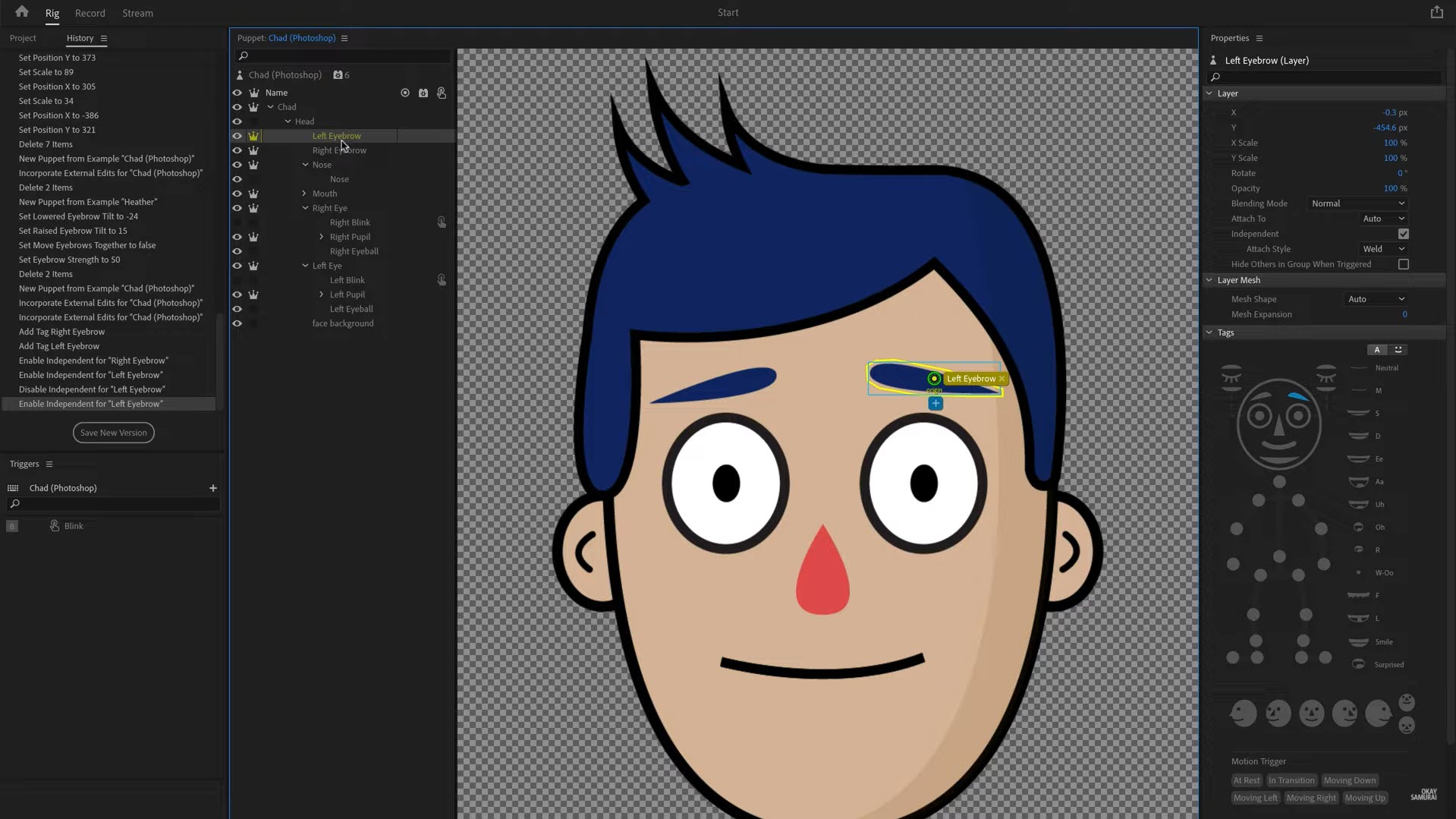Screen dimensions: 1456x819
Task: Click trigger icon beside Right Blink layer
Action: (442, 222)
